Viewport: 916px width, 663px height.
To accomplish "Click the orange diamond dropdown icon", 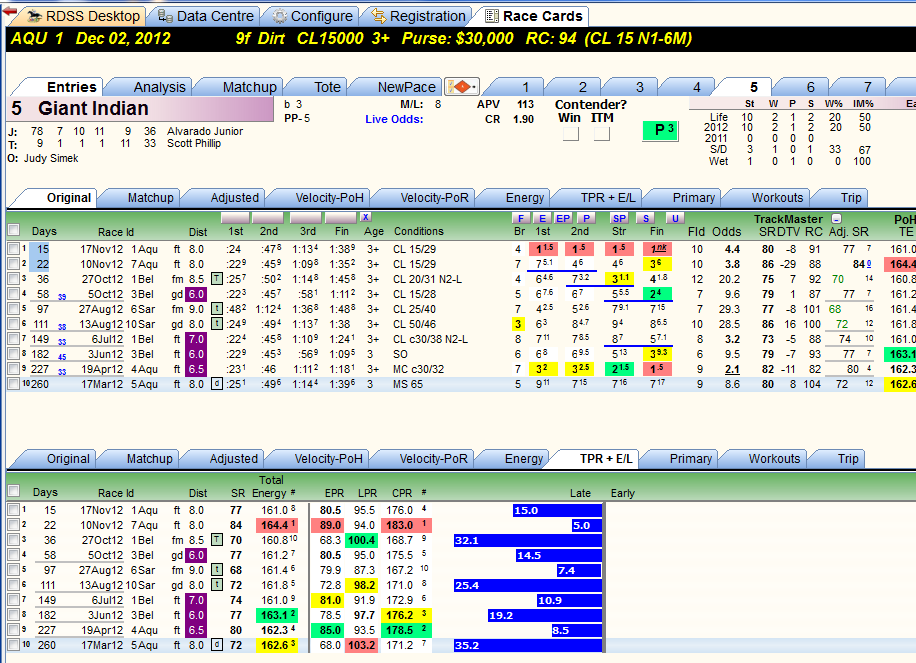I will pyautogui.click(x=462, y=87).
